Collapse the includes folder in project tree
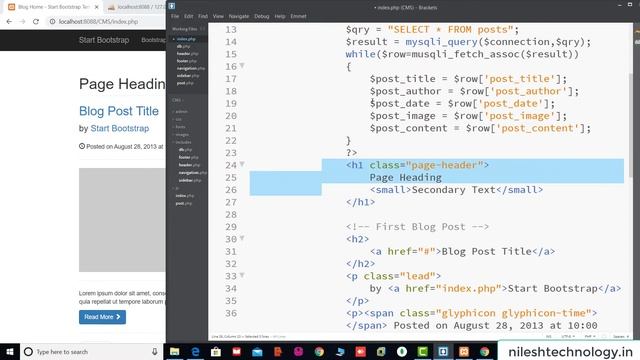The height and width of the screenshot is (360, 640). [x=183, y=142]
